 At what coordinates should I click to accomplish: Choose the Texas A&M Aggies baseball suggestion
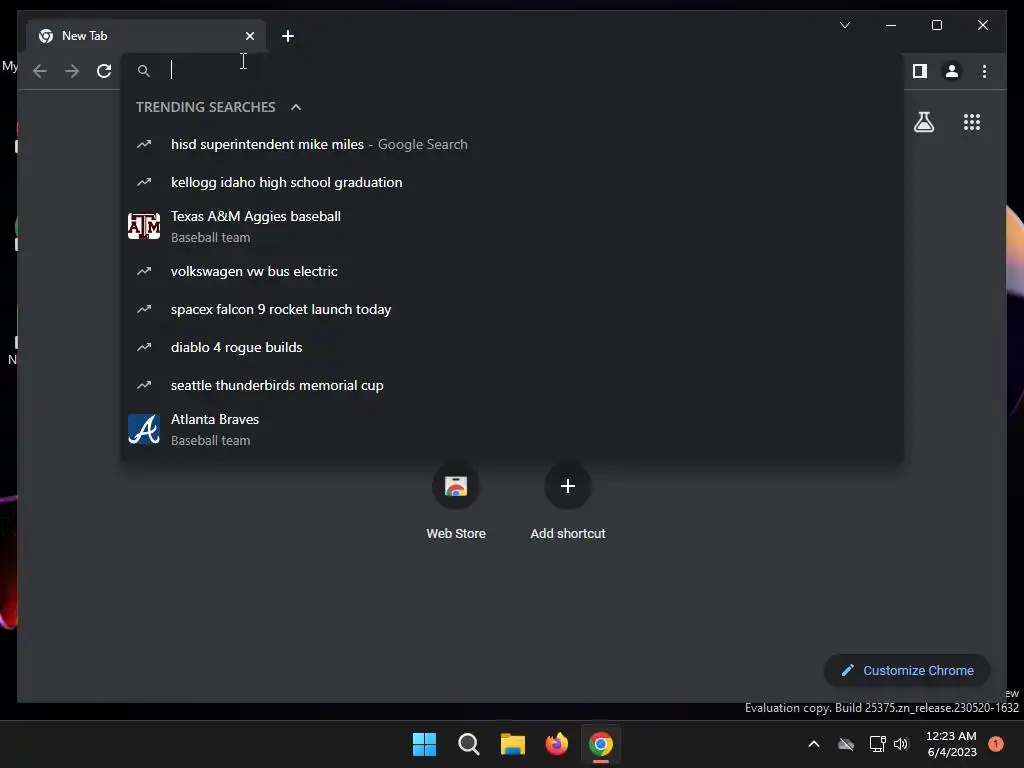point(513,227)
